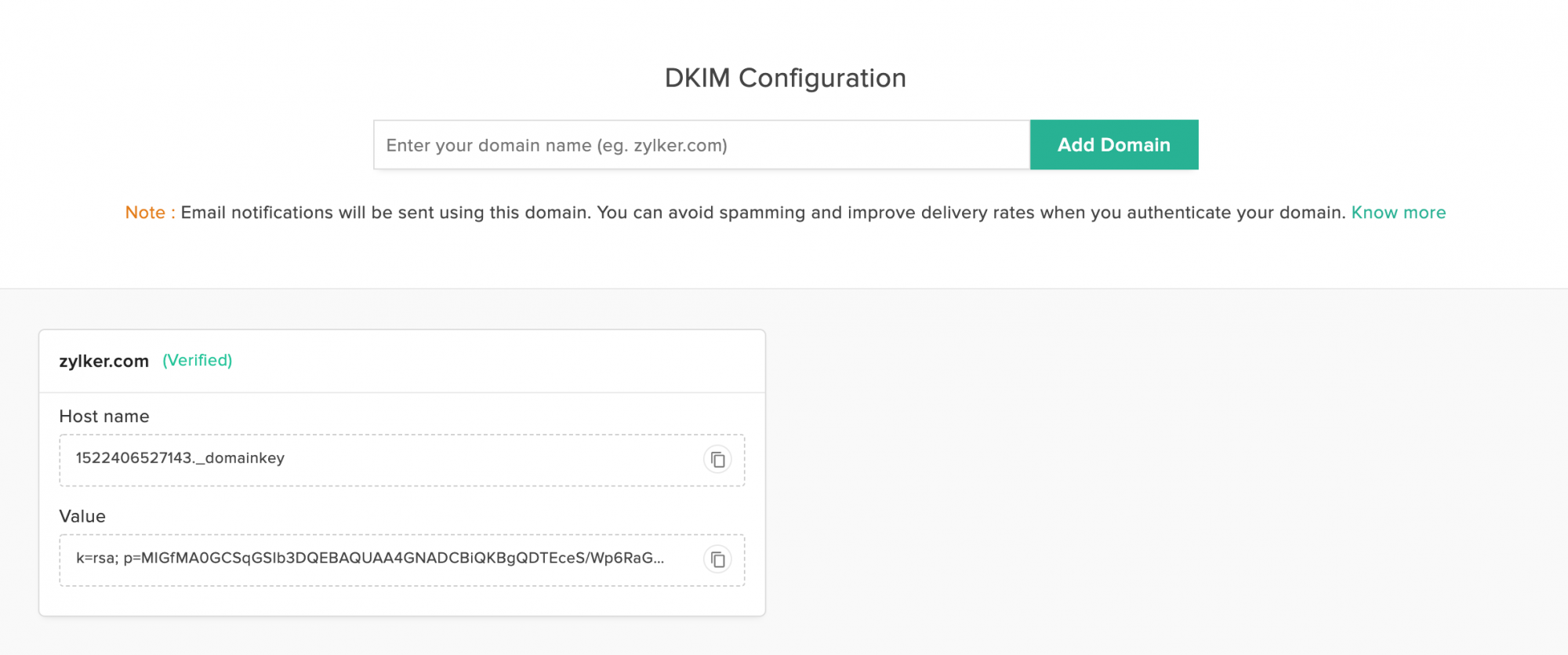
Task: Click the Host name label
Action: tap(104, 417)
